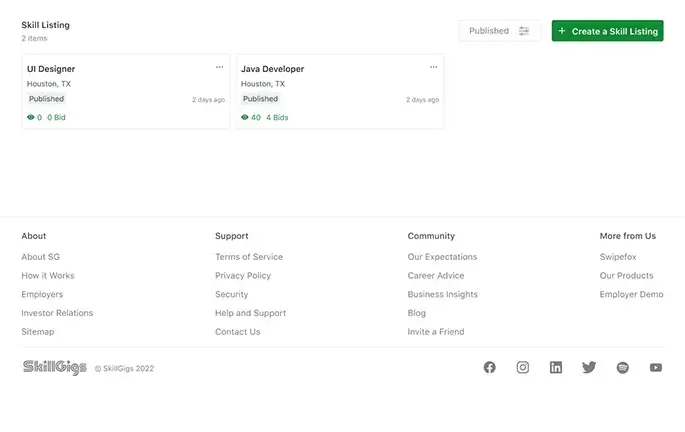Open Java Developer card options menu

pyautogui.click(x=433, y=67)
